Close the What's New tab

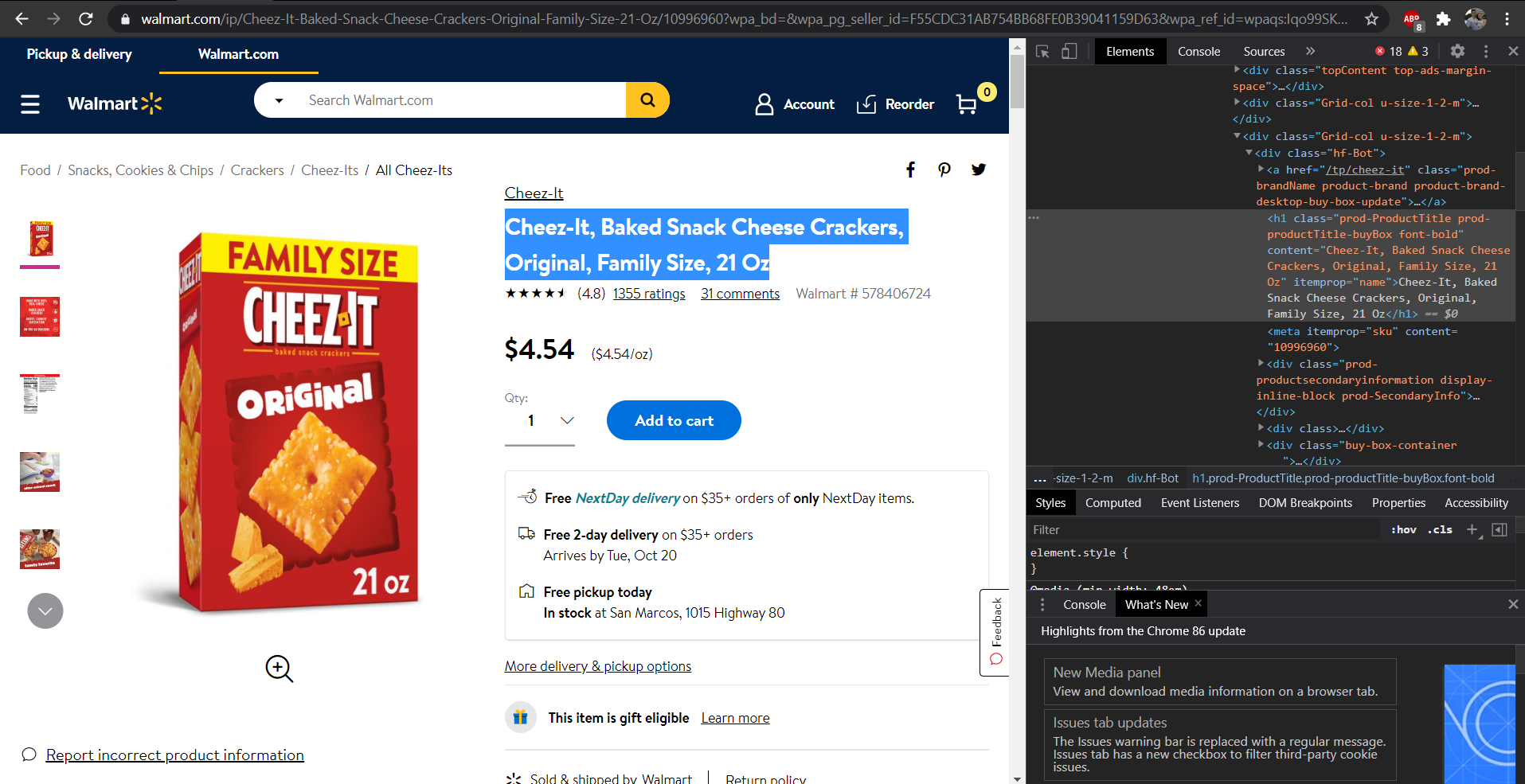[x=1198, y=603]
